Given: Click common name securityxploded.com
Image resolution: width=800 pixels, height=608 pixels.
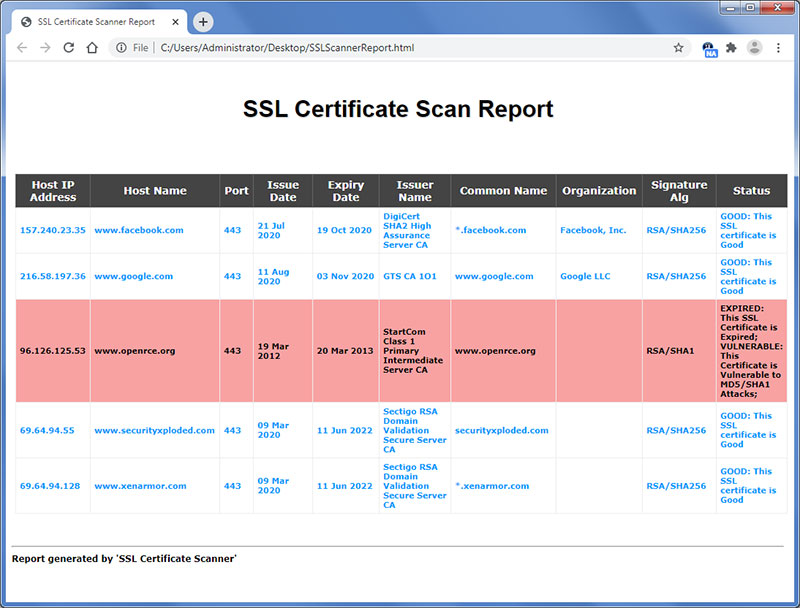Looking at the screenshot, I should click(502, 430).
